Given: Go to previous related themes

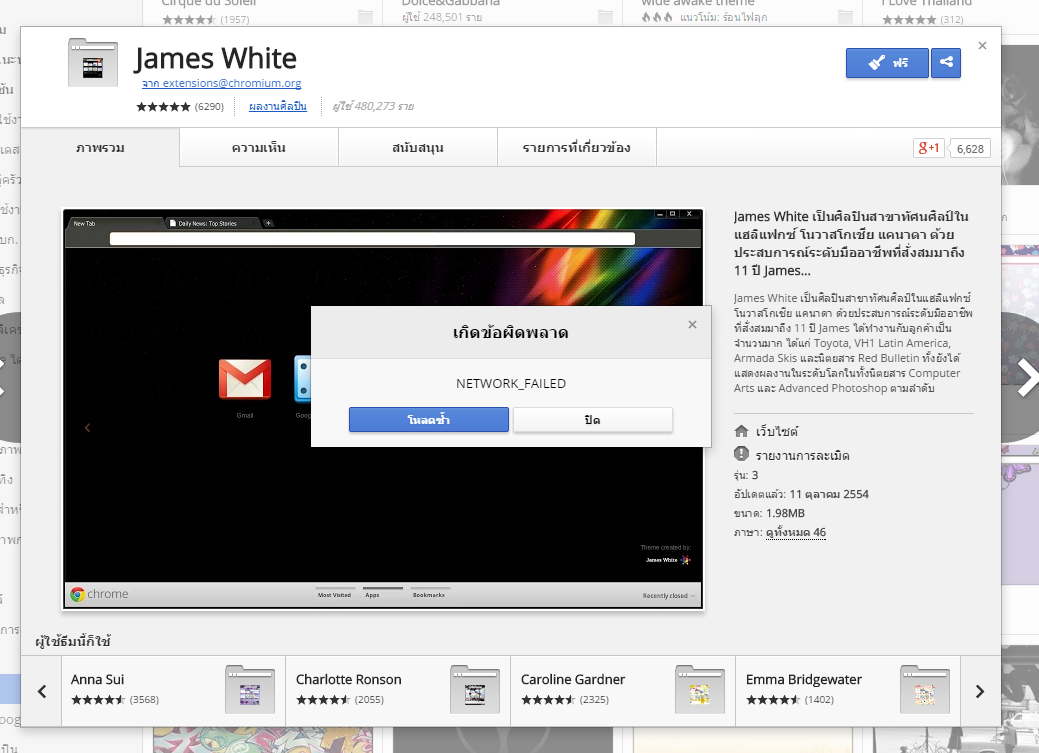Looking at the screenshot, I should point(42,691).
